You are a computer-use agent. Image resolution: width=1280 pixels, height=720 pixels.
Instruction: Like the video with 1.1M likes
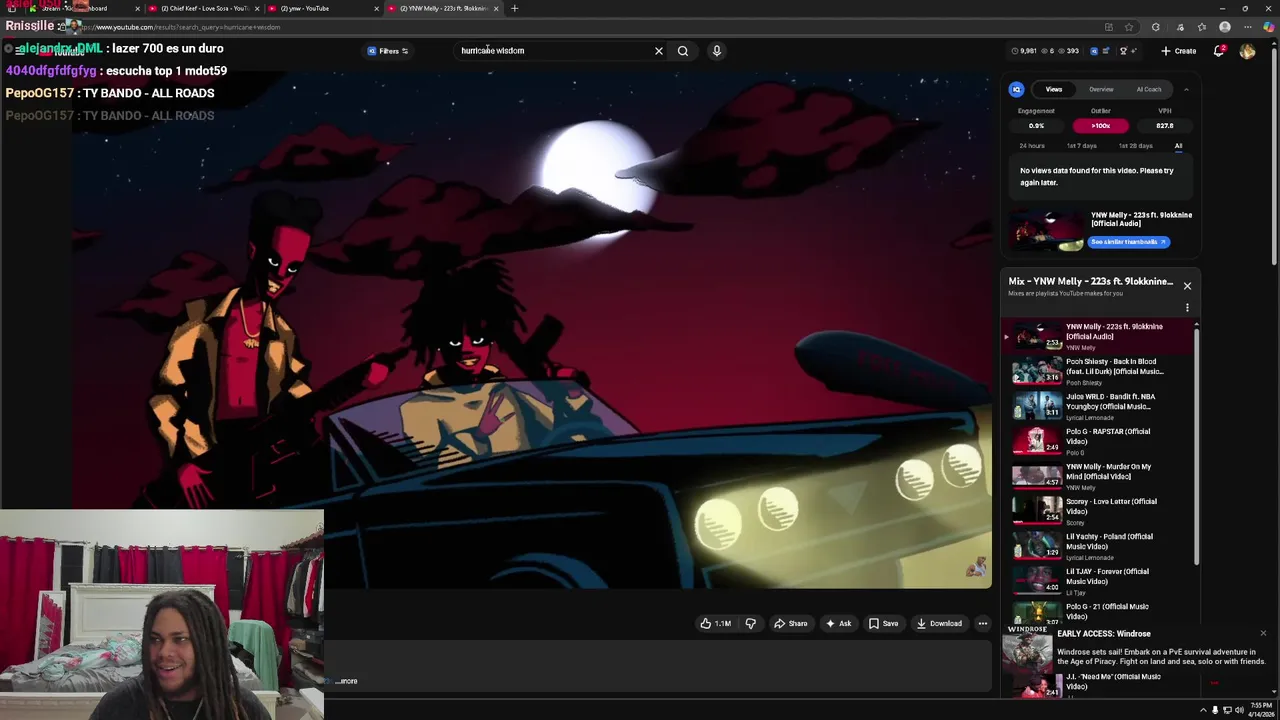pyautogui.click(x=715, y=623)
